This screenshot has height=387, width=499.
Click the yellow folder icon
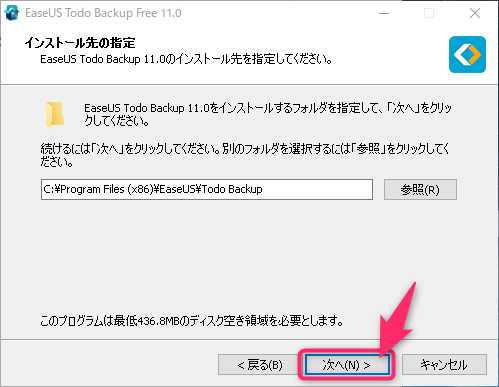[x=55, y=115]
